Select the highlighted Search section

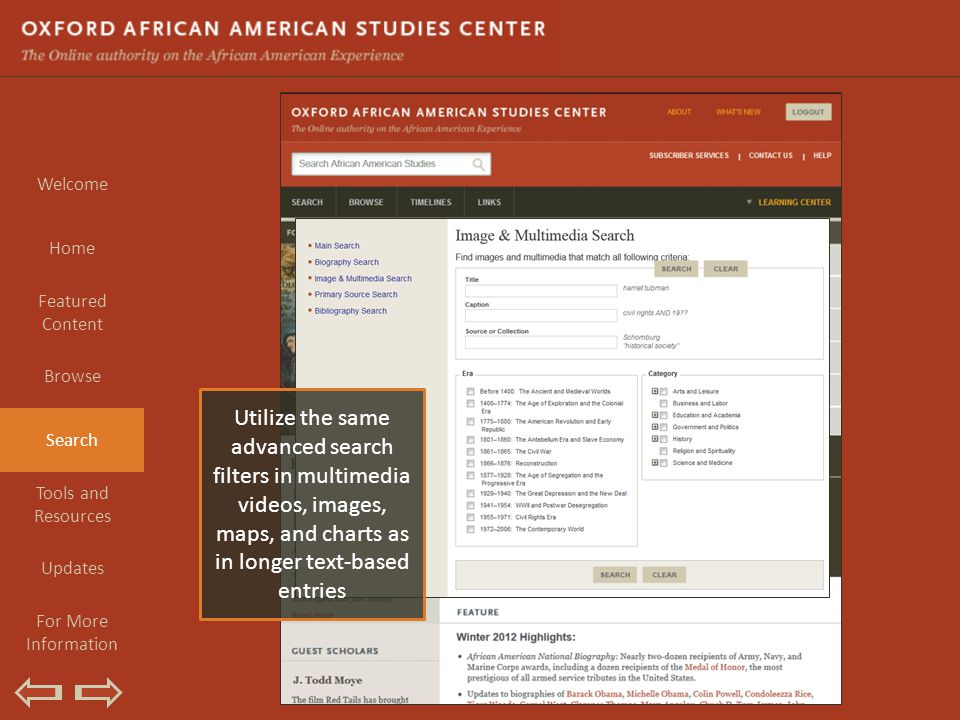point(72,440)
